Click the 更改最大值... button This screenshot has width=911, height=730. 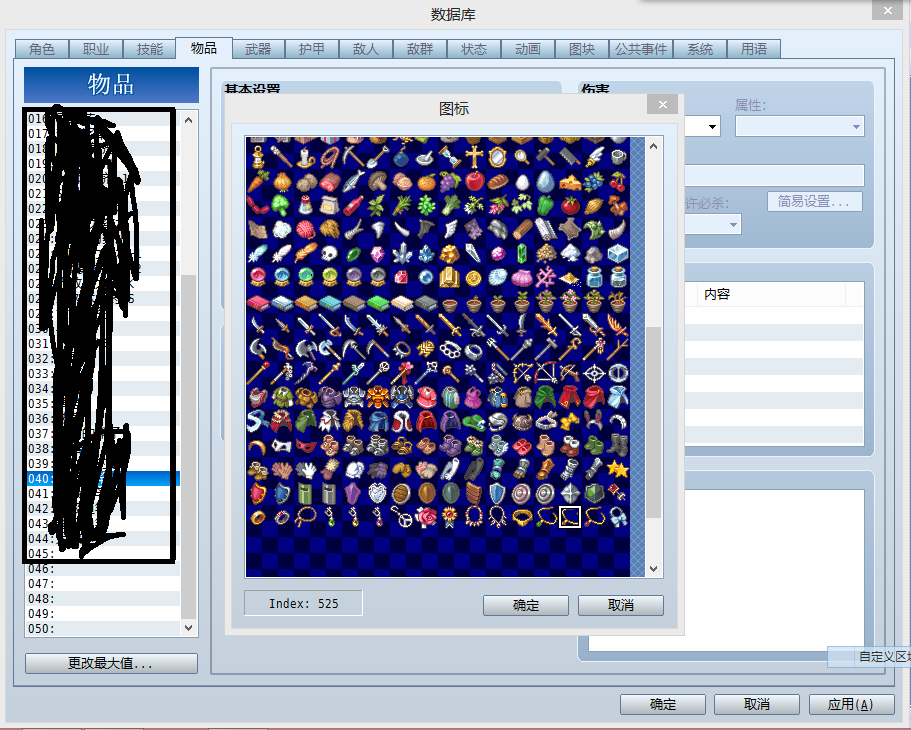tap(111, 663)
